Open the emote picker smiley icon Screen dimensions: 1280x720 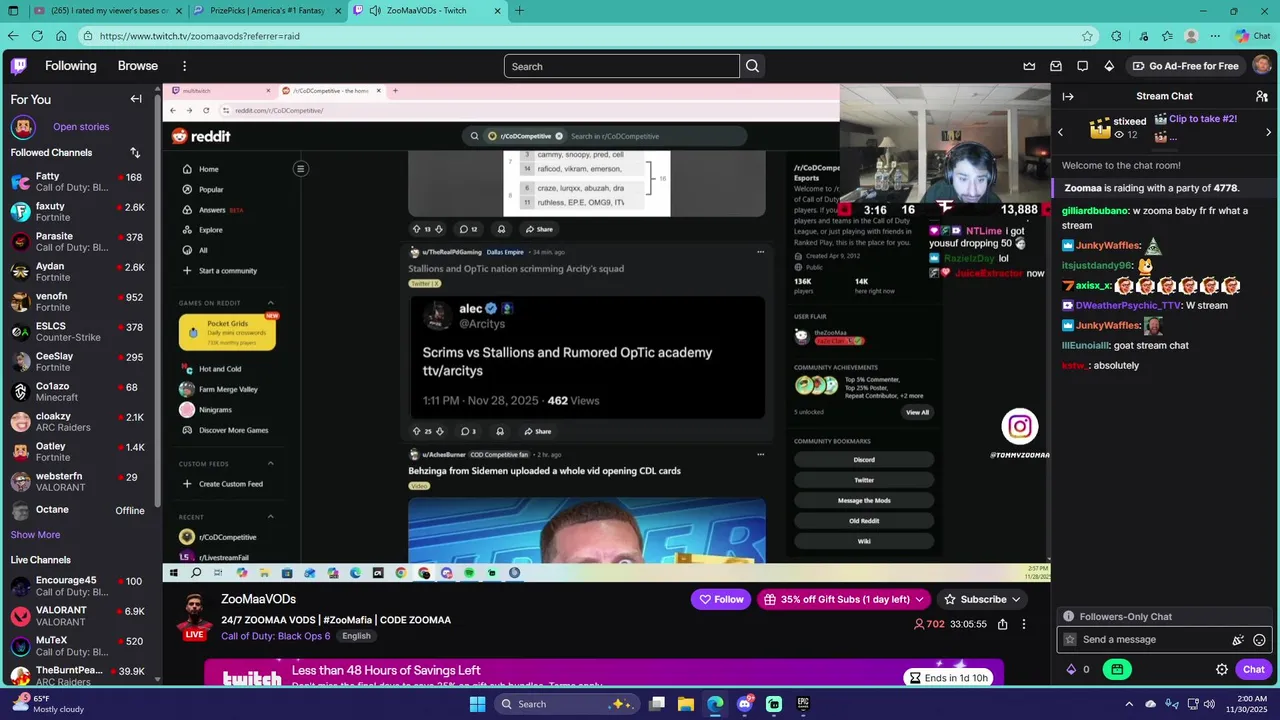[x=1260, y=640]
